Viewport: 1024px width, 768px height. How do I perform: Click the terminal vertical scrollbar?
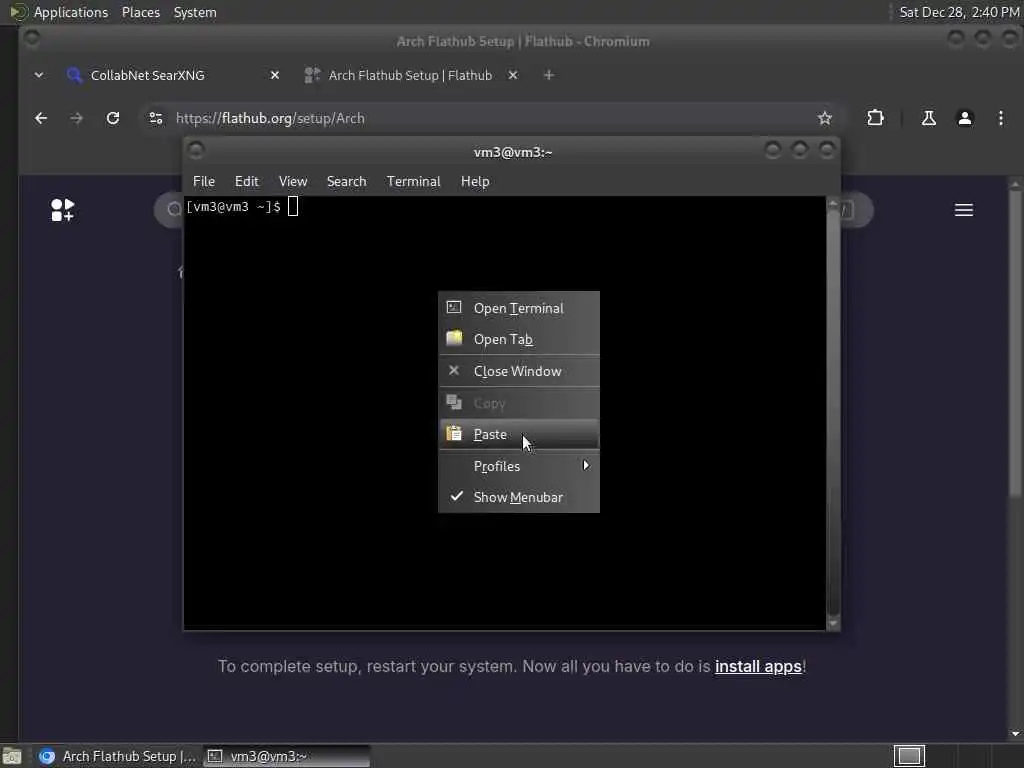(833, 413)
